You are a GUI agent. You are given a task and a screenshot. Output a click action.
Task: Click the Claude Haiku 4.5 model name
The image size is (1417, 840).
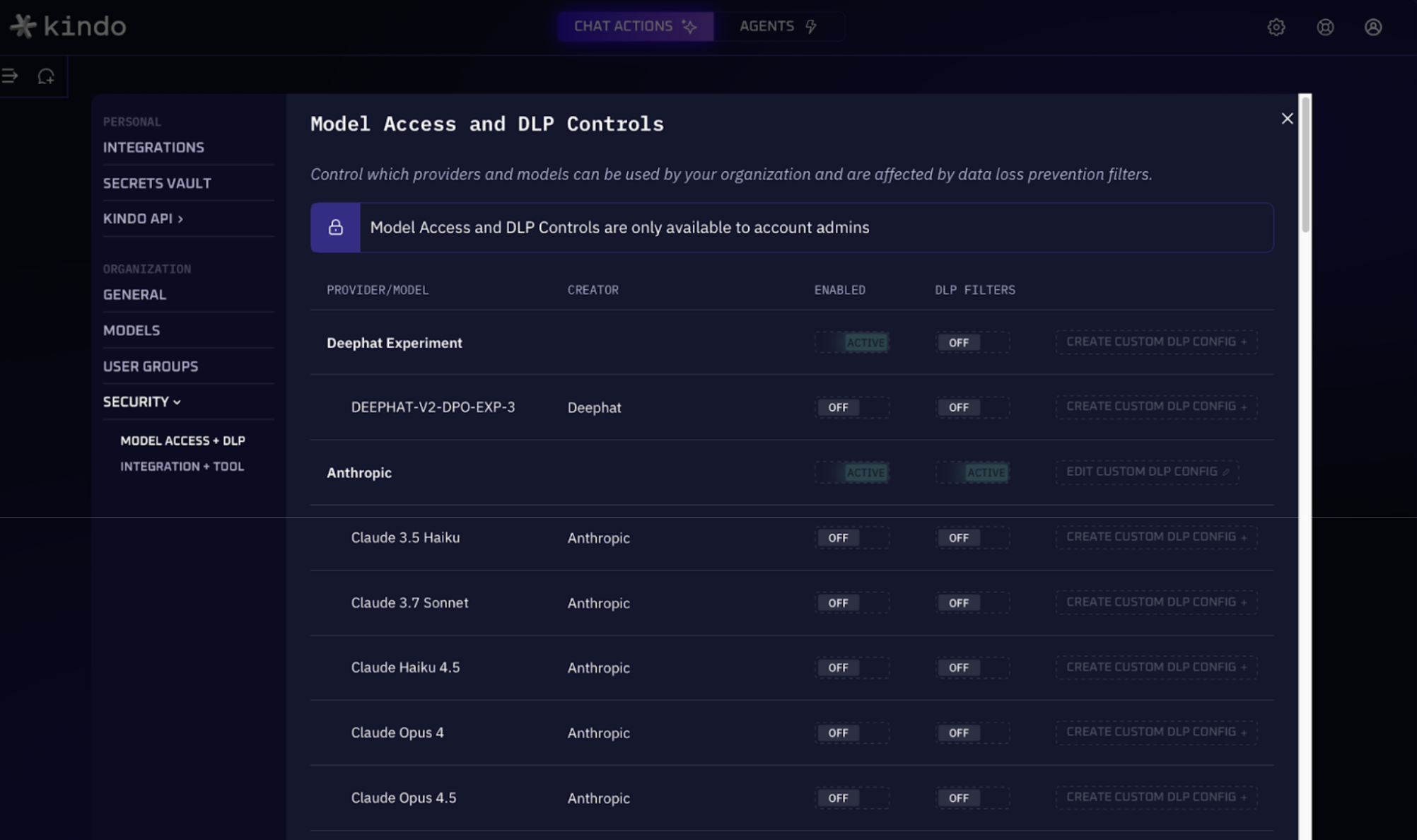coord(405,667)
